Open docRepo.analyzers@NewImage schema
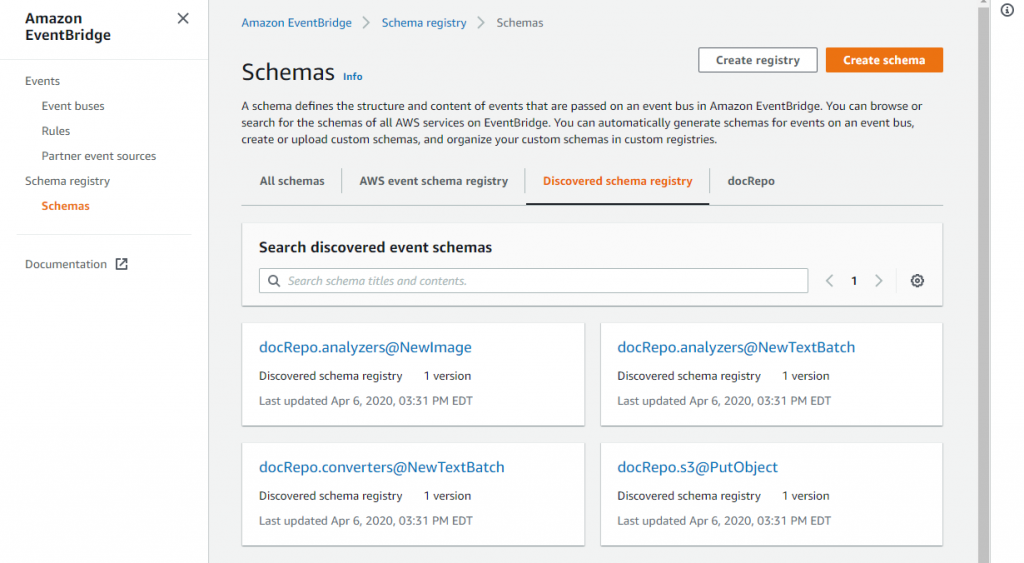 (365, 347)
